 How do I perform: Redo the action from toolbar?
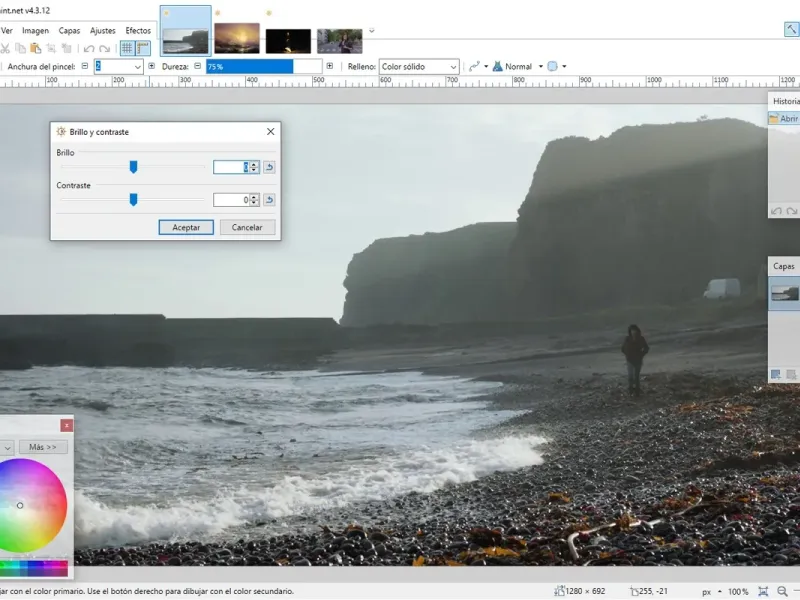tap(105, 49)
